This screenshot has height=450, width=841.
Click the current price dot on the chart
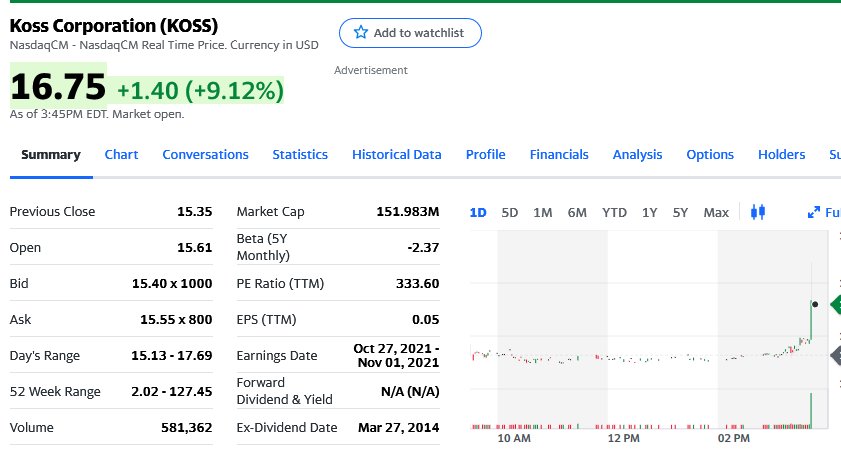[x=815, y=304]
